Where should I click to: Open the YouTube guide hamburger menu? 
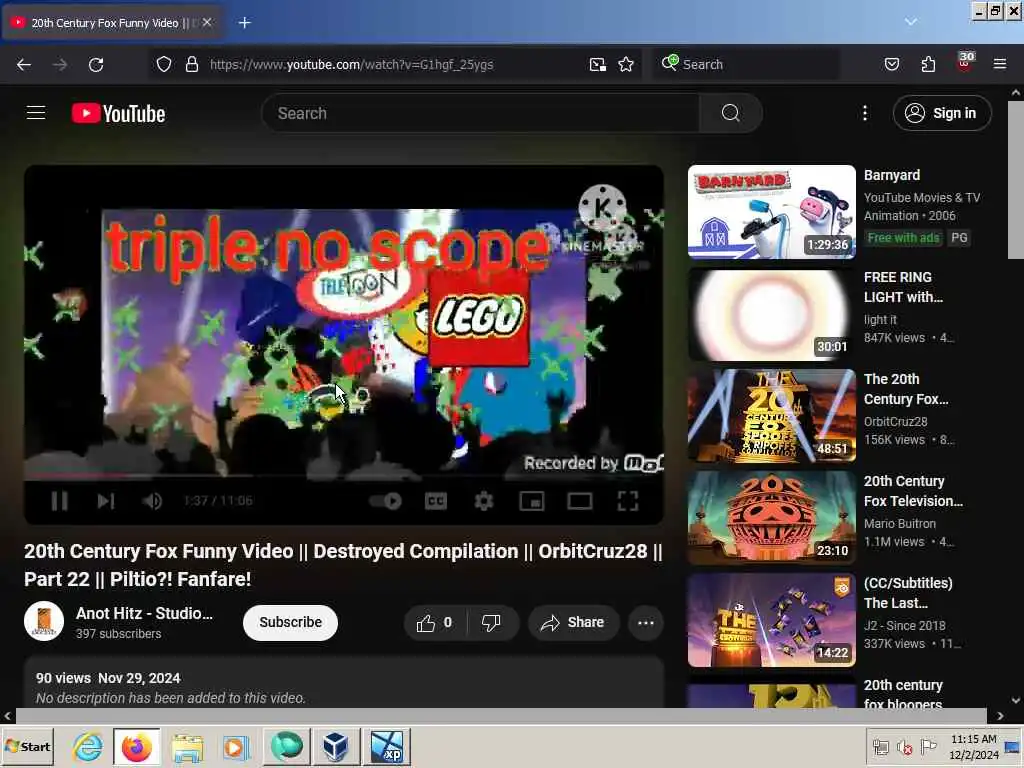pyautogui.click(x=36, y=113)
